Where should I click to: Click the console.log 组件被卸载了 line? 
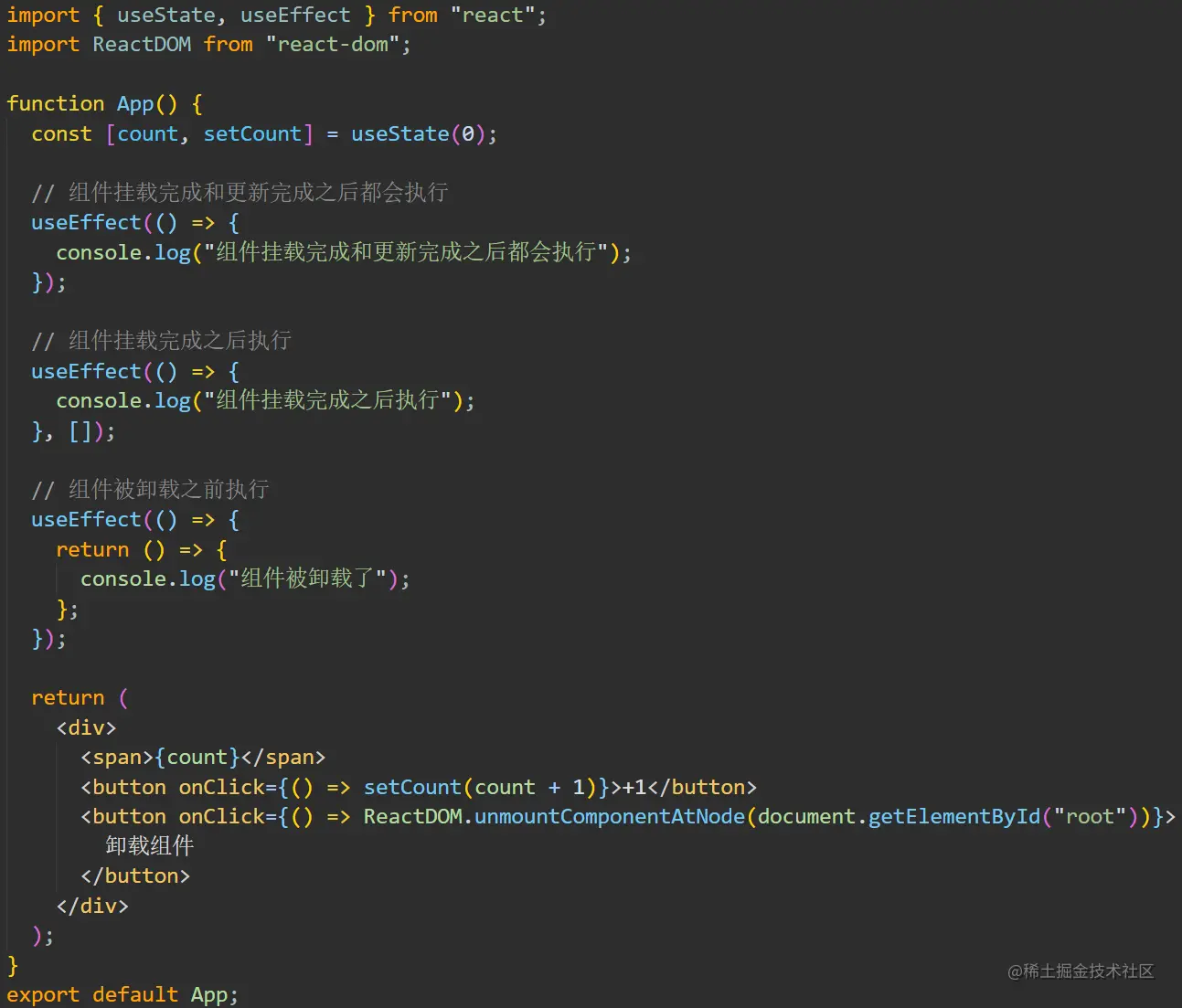click(x=245, y=578)
